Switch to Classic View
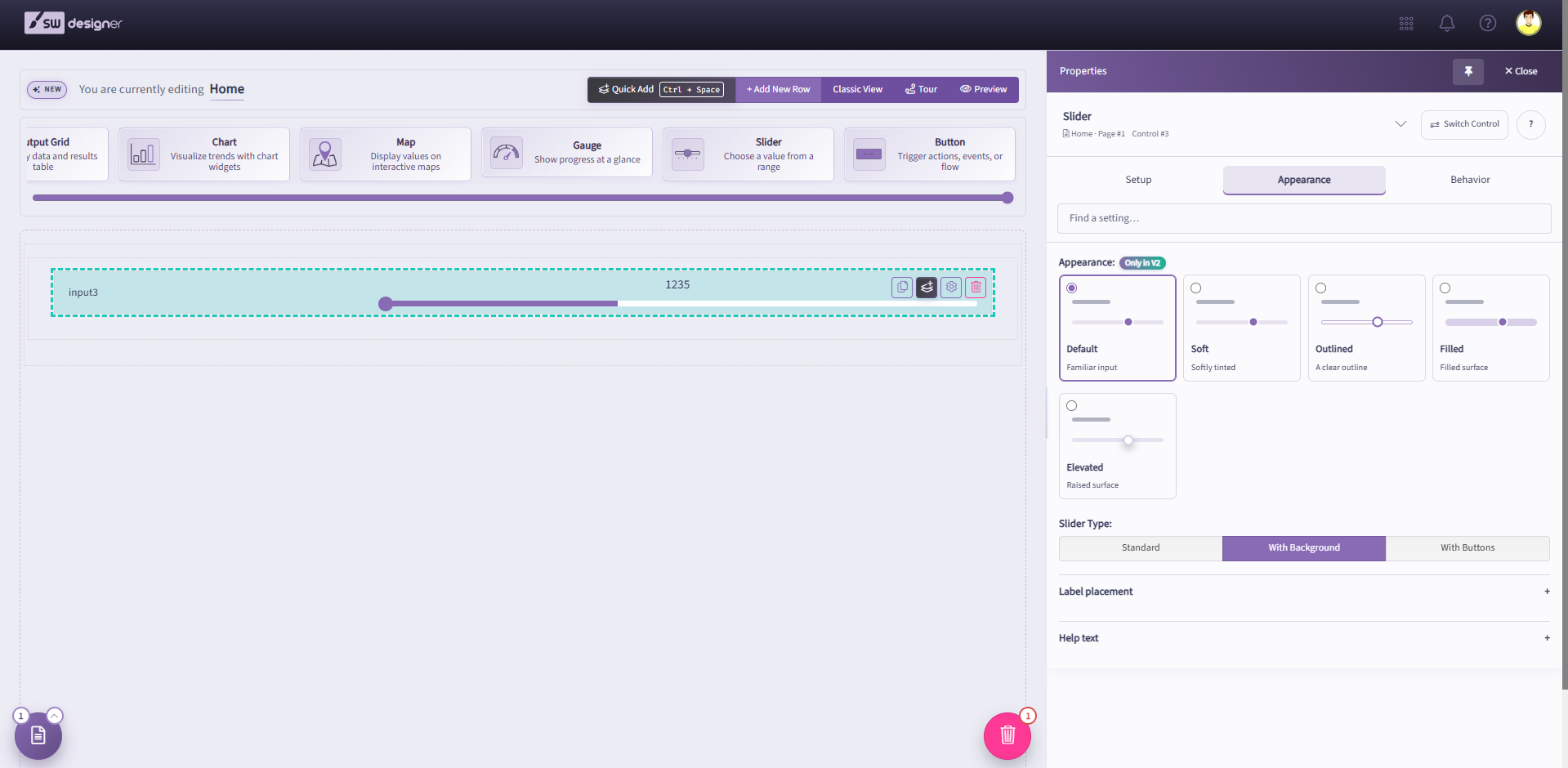The image size is (1568, 768). (x=857, y=90)
